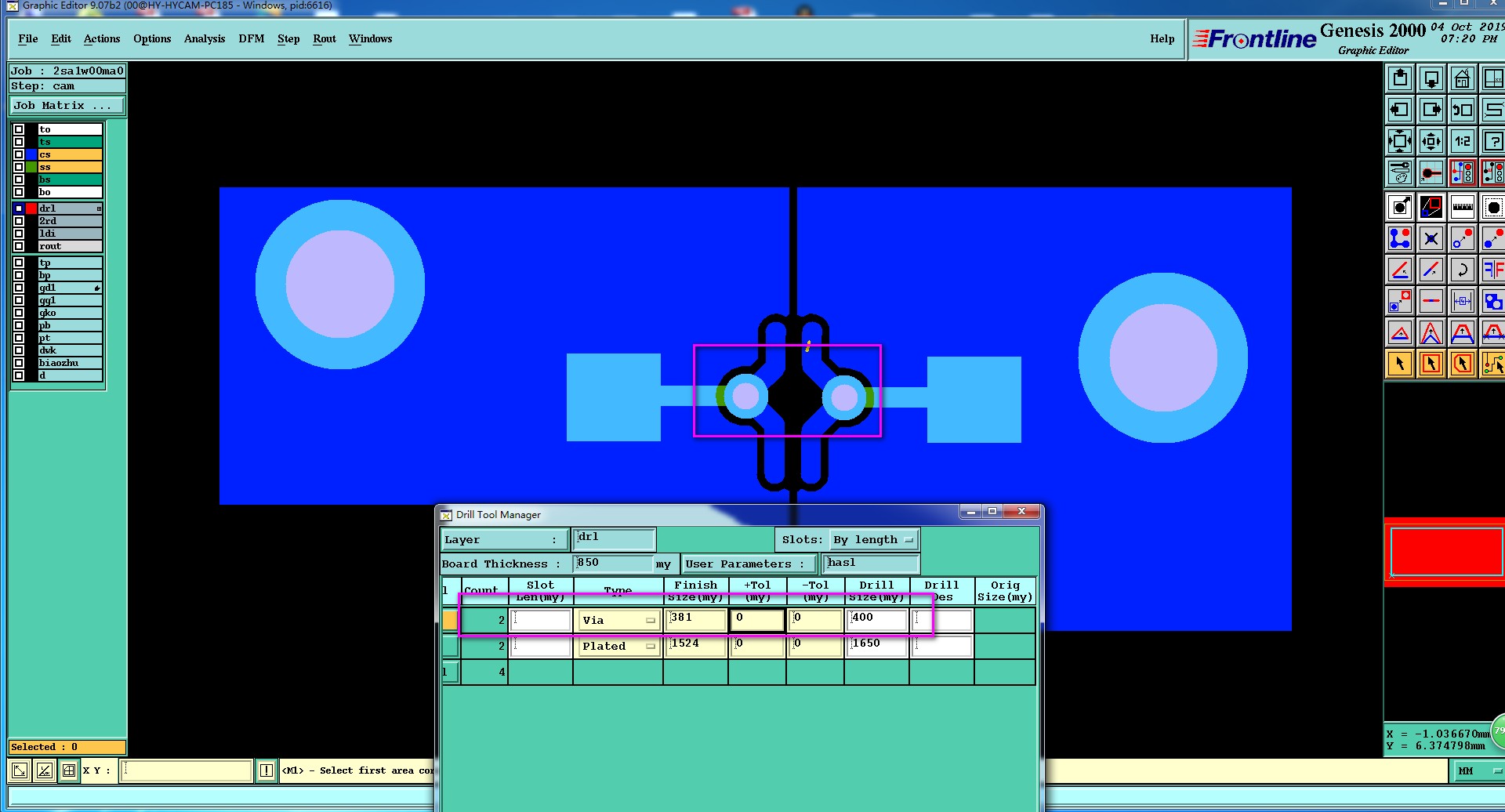Open the Analysis menu
The height and width of the screenshot is (812, 1505).
(205, 38)
